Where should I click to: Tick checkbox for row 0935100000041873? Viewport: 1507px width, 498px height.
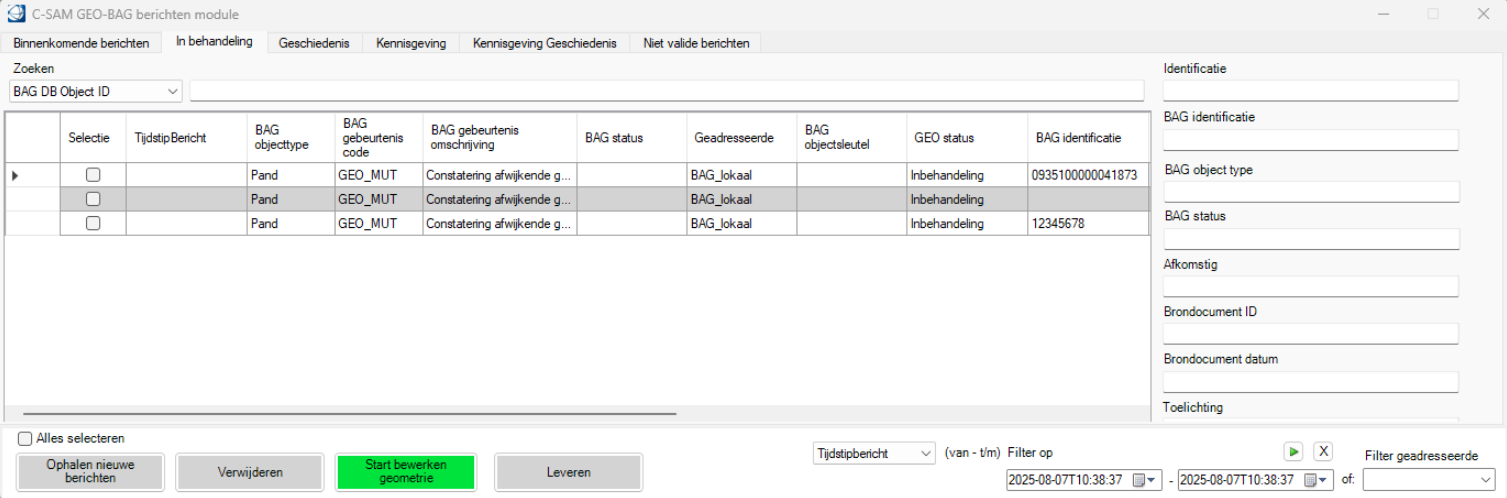tap(93, 175)
